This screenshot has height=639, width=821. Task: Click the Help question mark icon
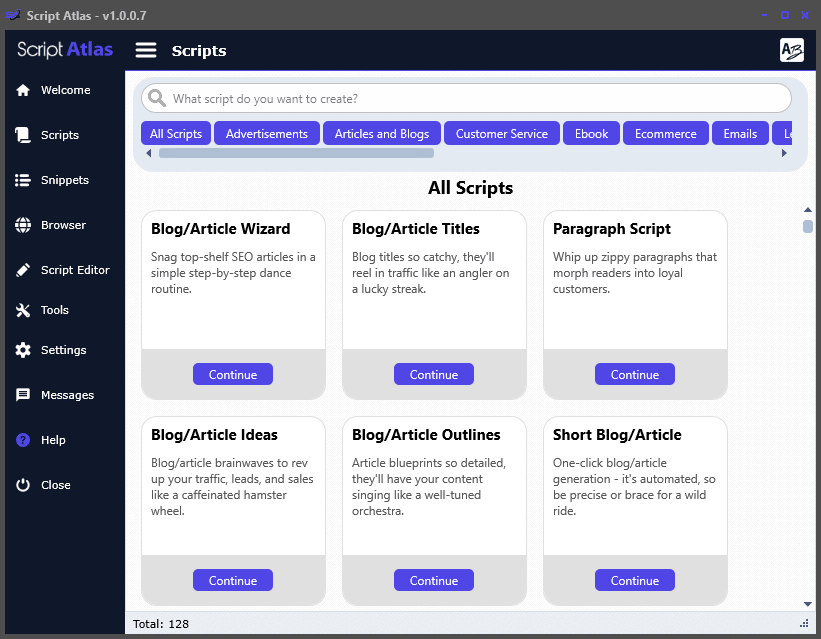[x=23, y=440]
